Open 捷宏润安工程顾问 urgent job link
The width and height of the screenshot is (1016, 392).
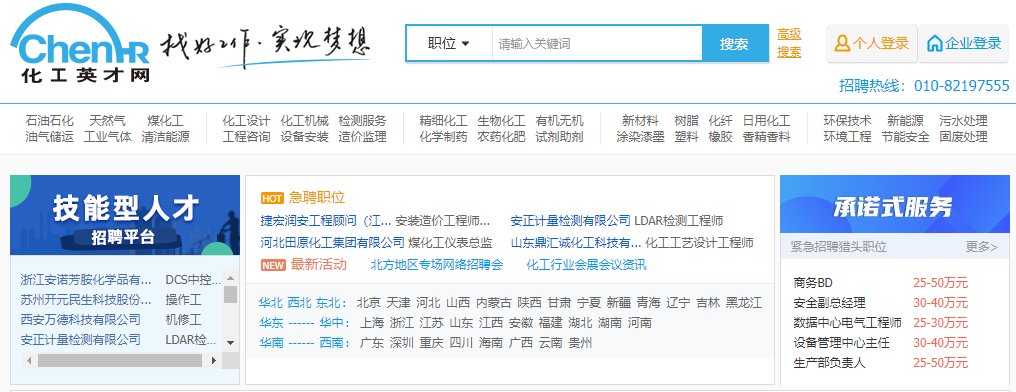[326, 221]
